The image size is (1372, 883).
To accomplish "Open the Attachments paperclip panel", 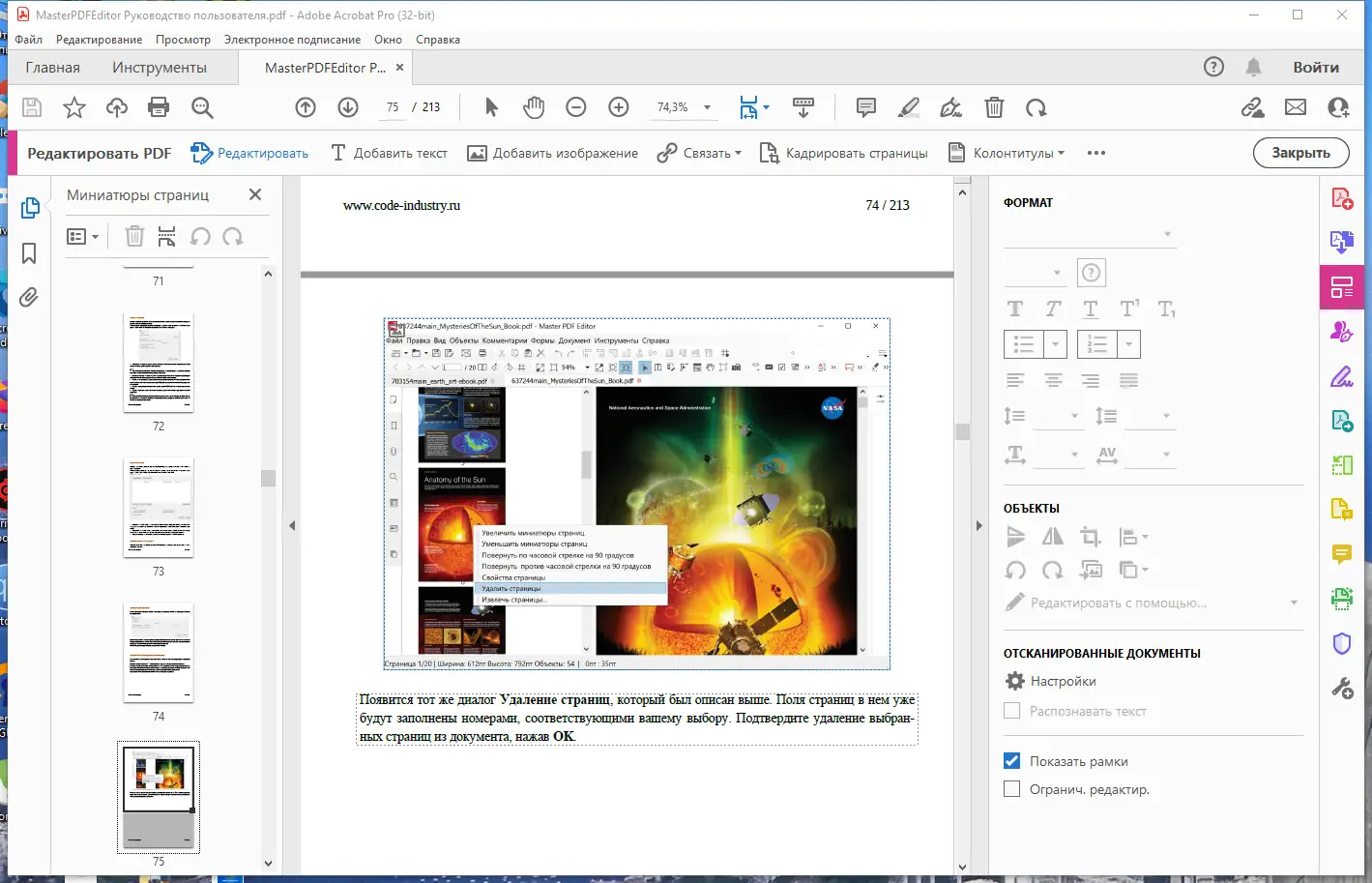I will pos(29,297).
